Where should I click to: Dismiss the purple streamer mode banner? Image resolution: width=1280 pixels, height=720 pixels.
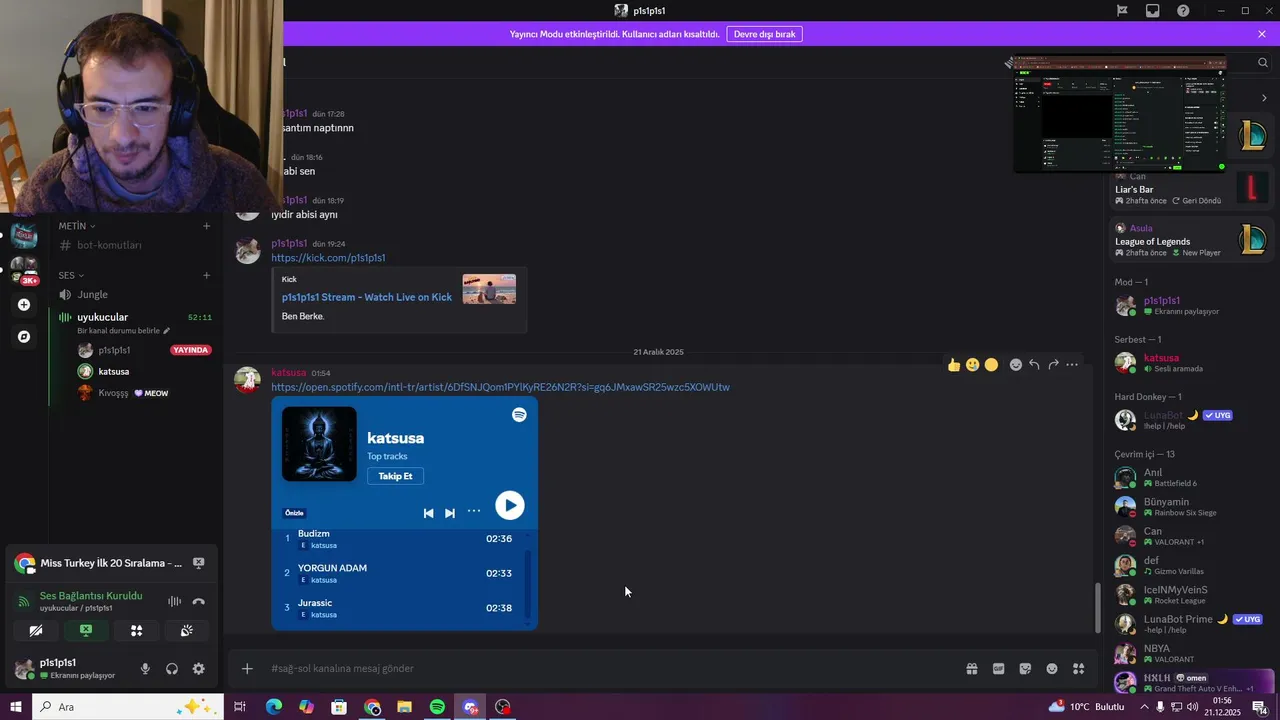(1262, 34)
